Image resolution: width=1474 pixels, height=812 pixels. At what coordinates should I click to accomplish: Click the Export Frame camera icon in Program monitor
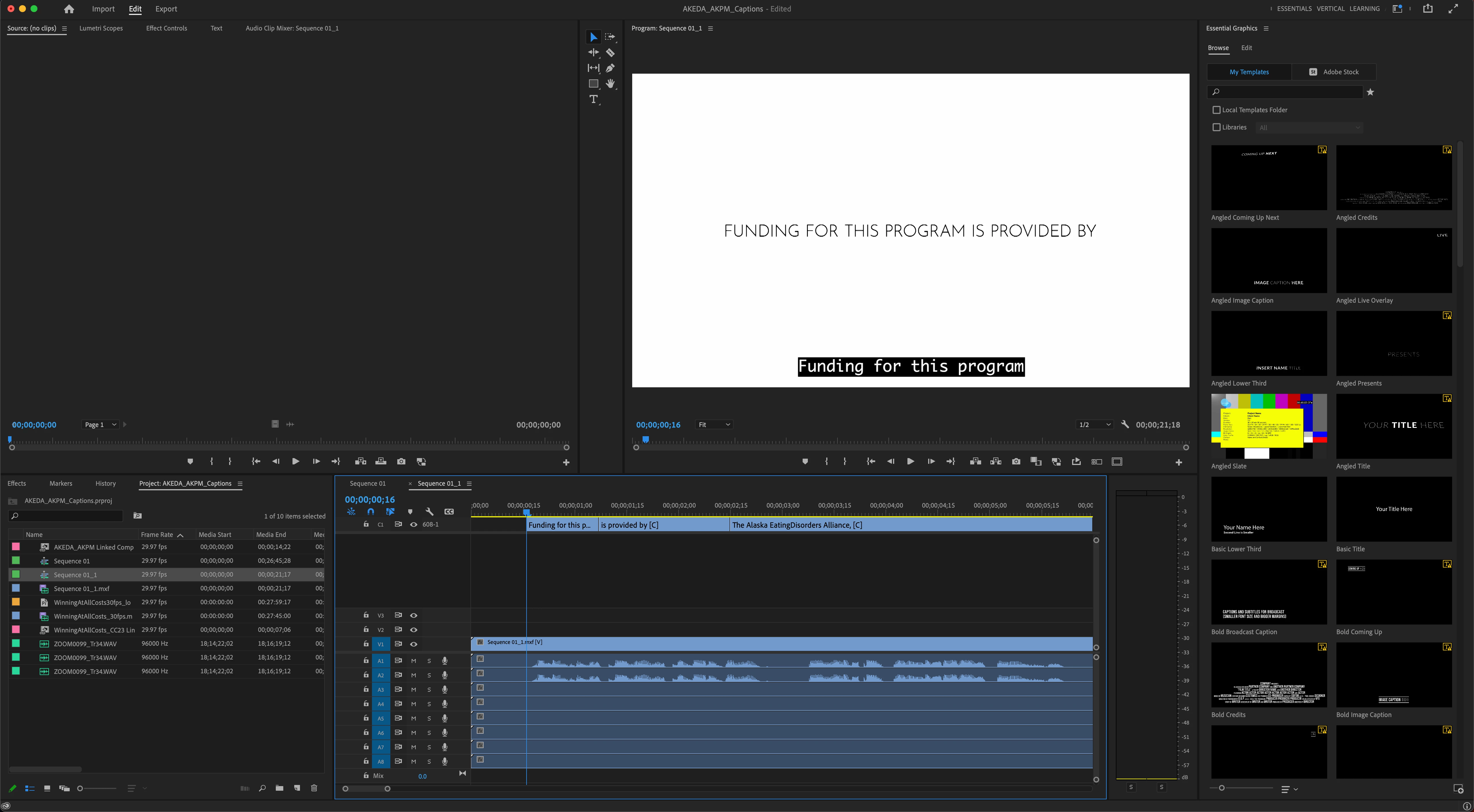click(x=1016, y=462)
